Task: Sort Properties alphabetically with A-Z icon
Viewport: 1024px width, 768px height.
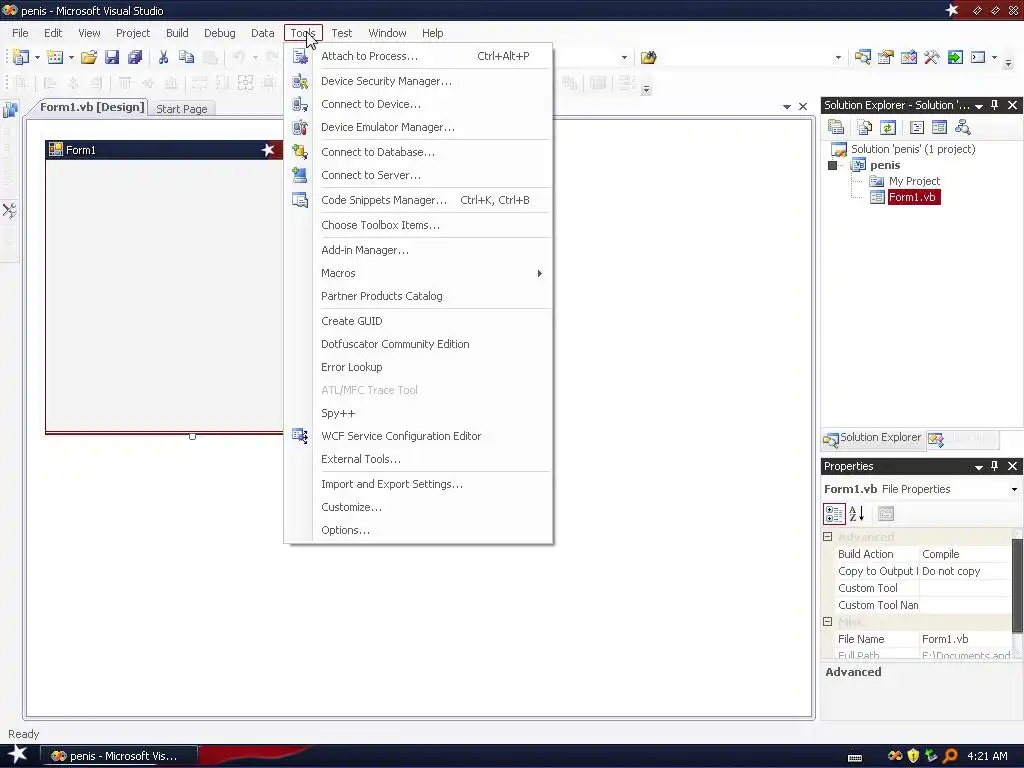Action: pos(857,514)
